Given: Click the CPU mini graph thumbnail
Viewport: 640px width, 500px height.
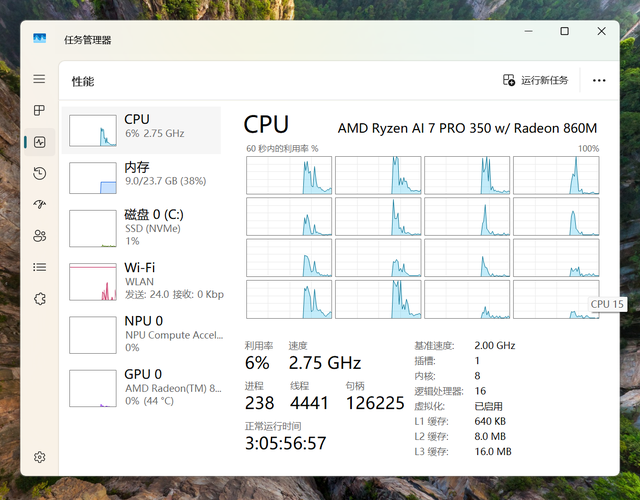Looking at the screenshot, I should coord(93,131).
